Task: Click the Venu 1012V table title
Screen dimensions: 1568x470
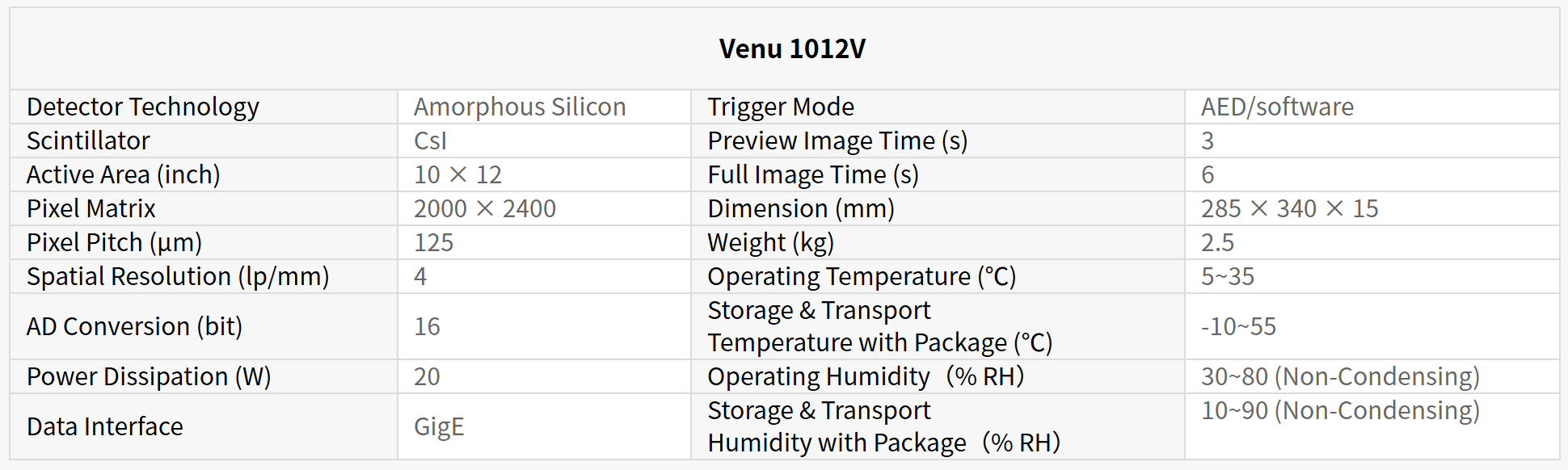Action: 791,49
